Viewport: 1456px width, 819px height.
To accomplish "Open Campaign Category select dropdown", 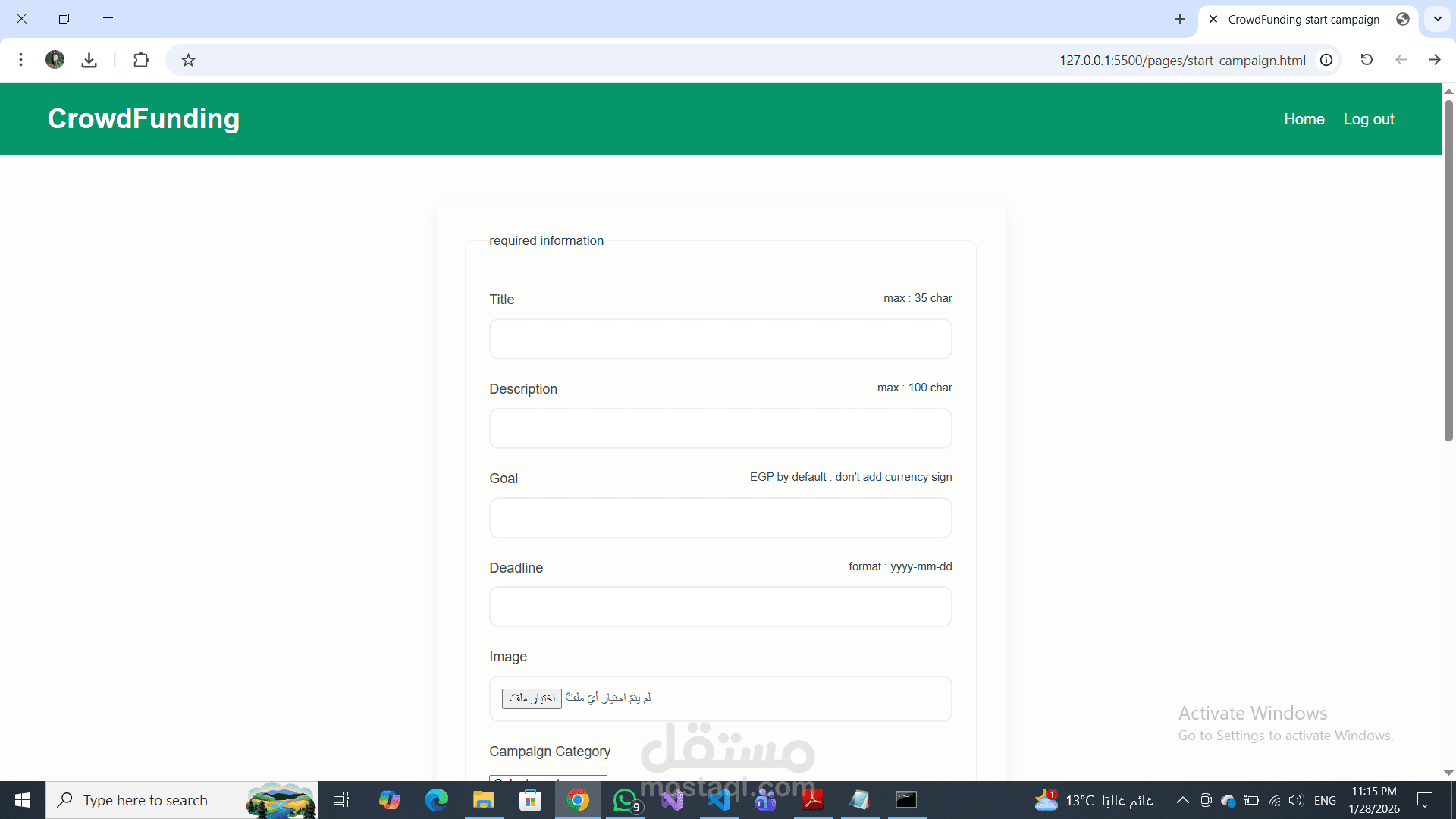I will 548,778.
